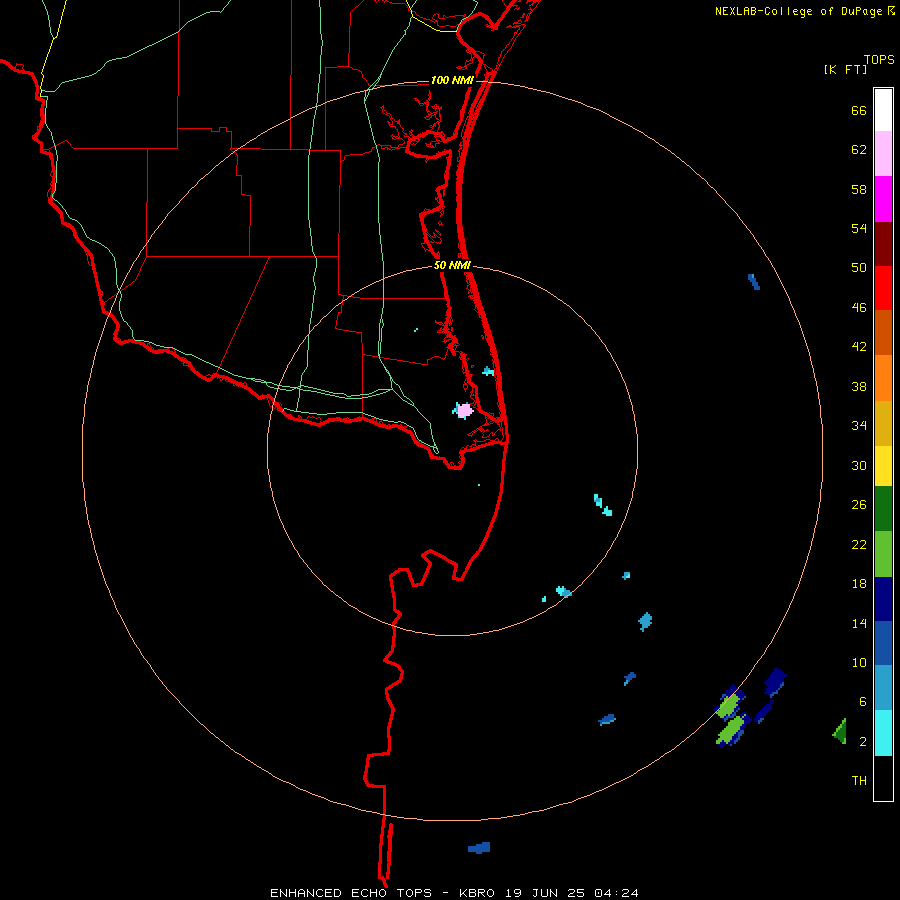Click the TH legend label
This screenshot has width=900, height=900.
point(859,781)
